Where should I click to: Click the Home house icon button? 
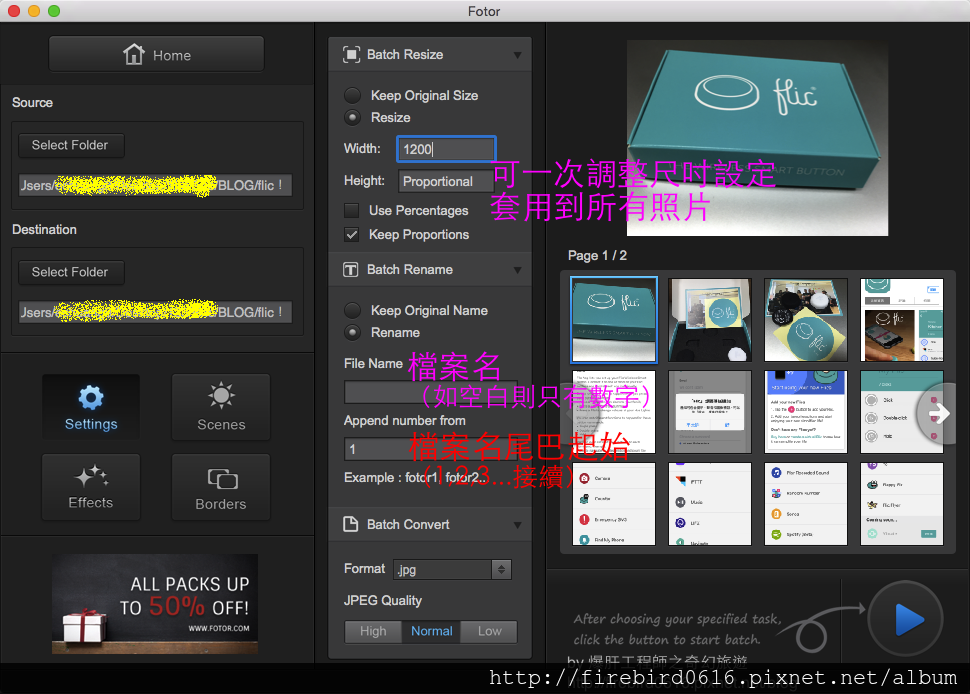pos(157,54)
